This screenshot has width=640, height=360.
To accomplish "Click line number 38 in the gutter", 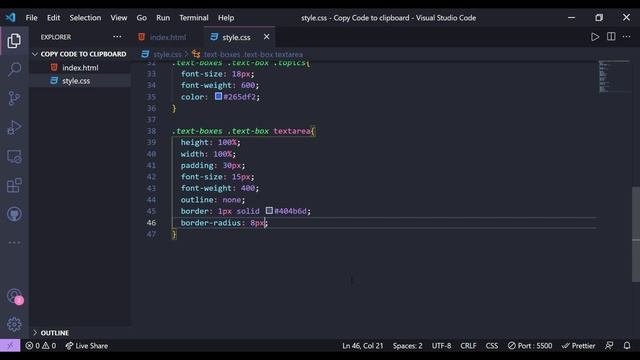I will (x=151, y=131).
